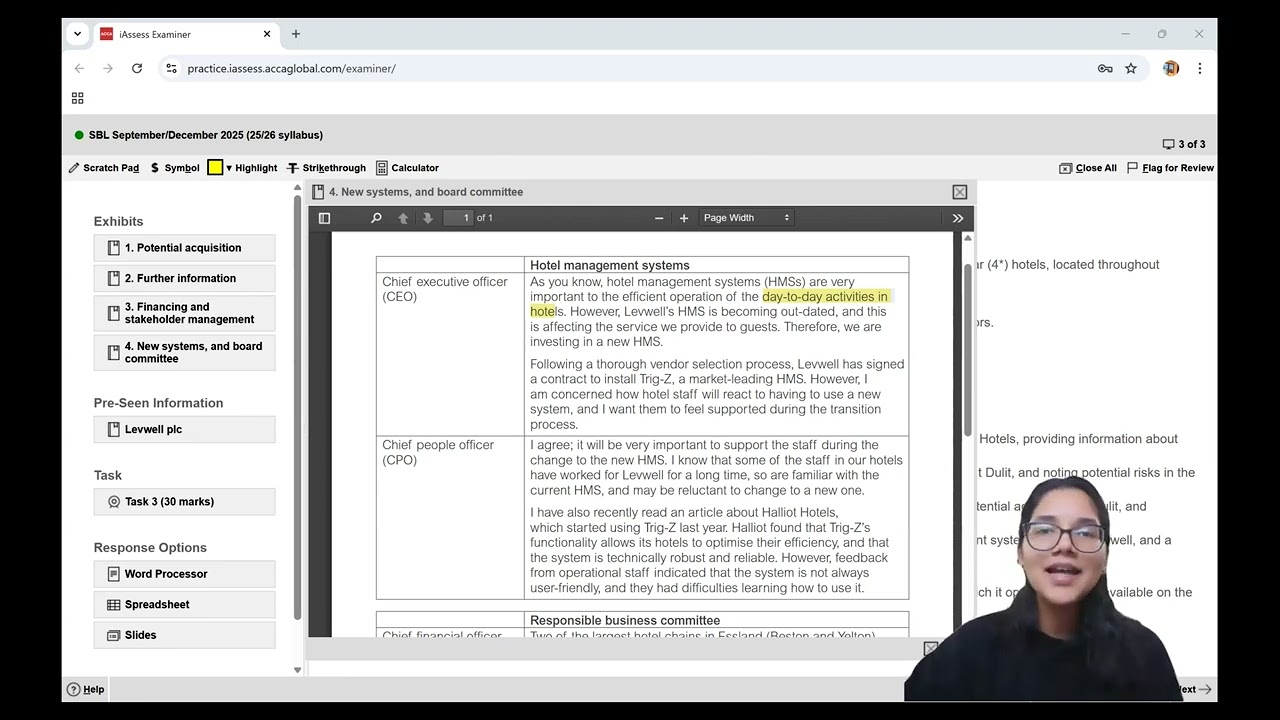
Task: Click the exam title 'SBL September/December 2025'
Action: coord(206,135)
